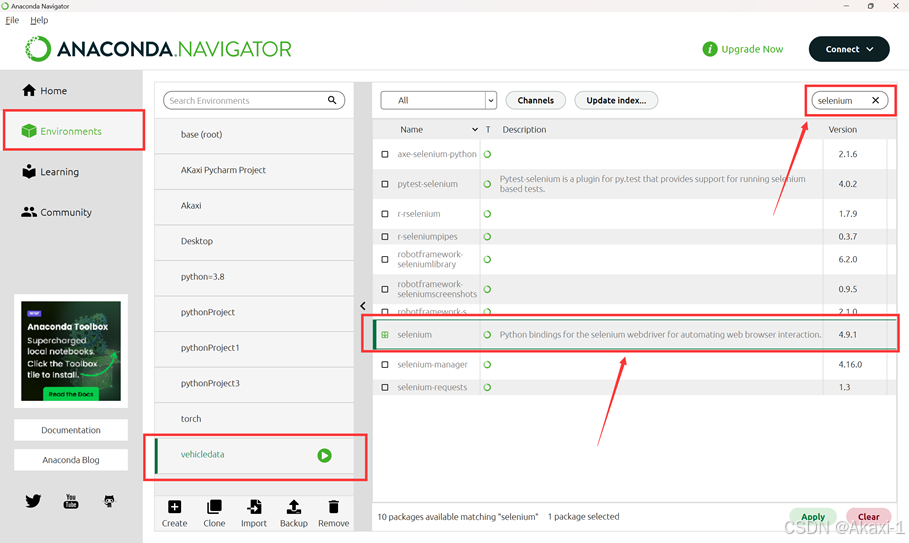Click the Name column sort arrow
909x543 pixels.
(x=475, y=130)
